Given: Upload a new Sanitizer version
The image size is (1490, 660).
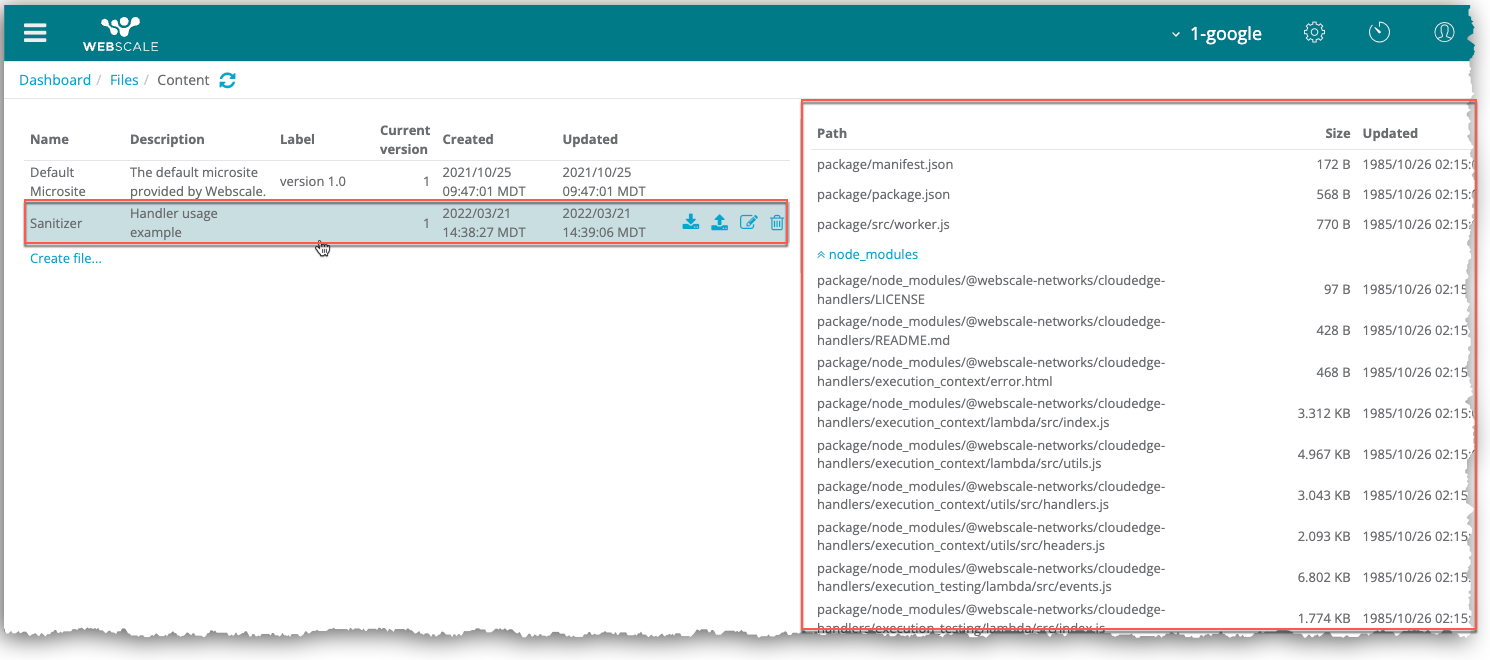Looking at the screenshot, I should pos(719,222).
